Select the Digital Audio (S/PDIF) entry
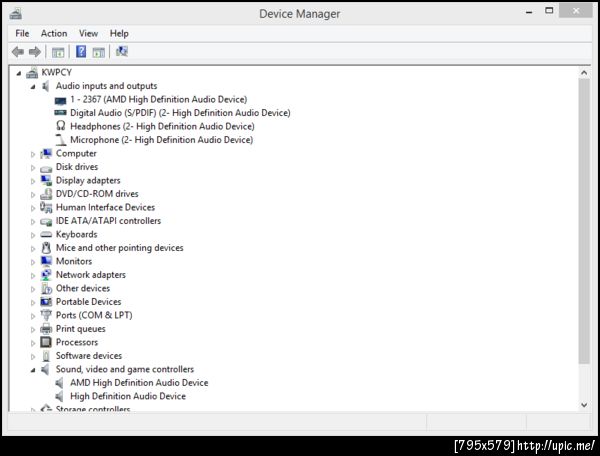600x456 pixels. pos(180,113)
